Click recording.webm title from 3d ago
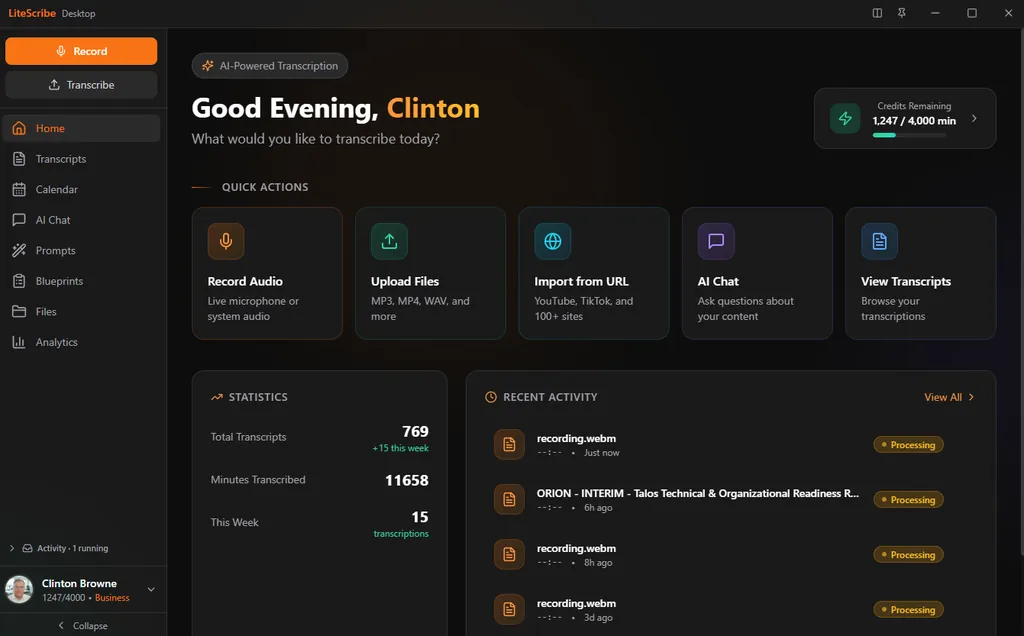This screenshot has width=1024, height=636. [576, 603]
